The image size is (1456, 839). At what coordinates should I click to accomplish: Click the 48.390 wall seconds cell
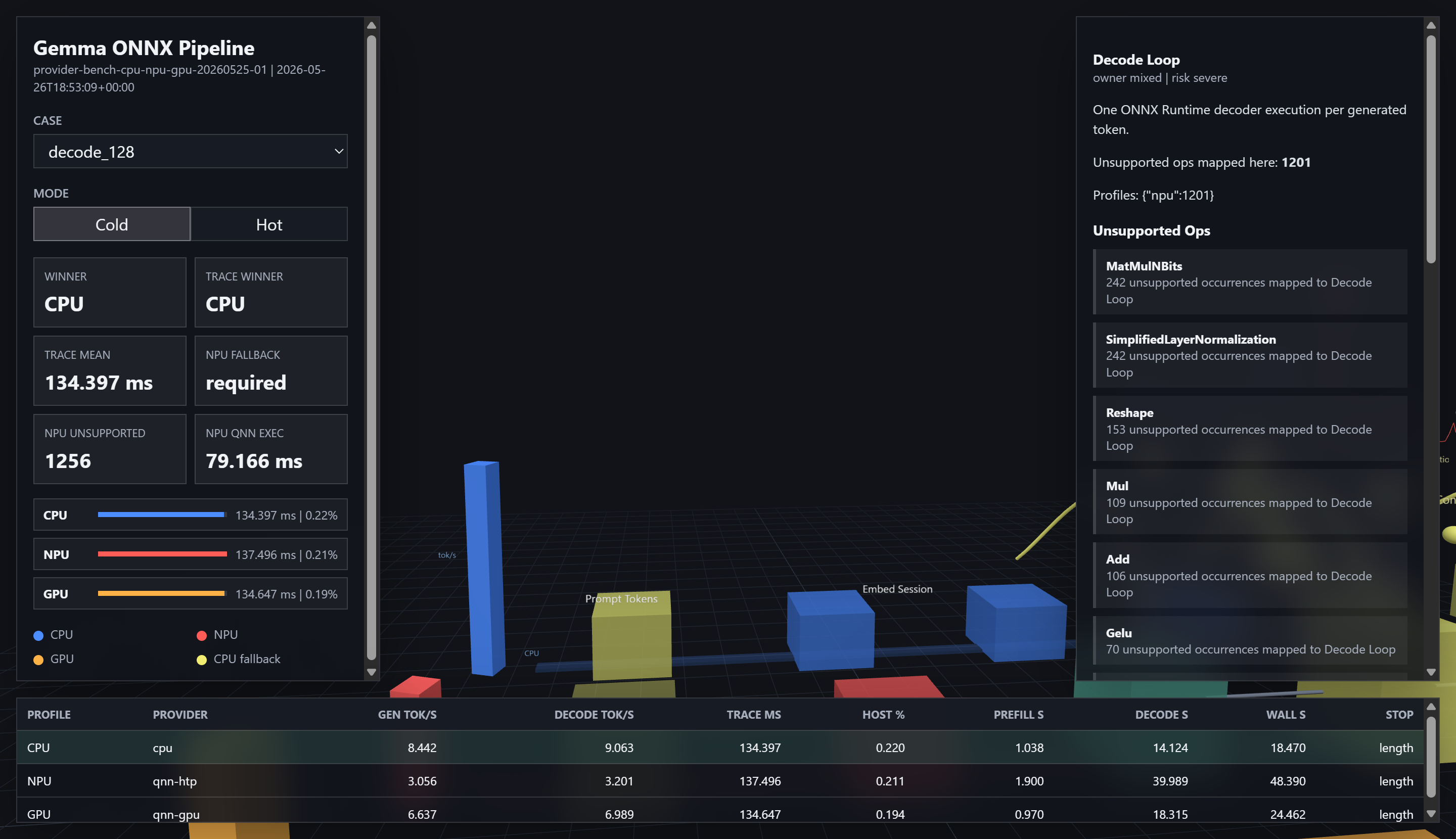(x=1288, y=781)
